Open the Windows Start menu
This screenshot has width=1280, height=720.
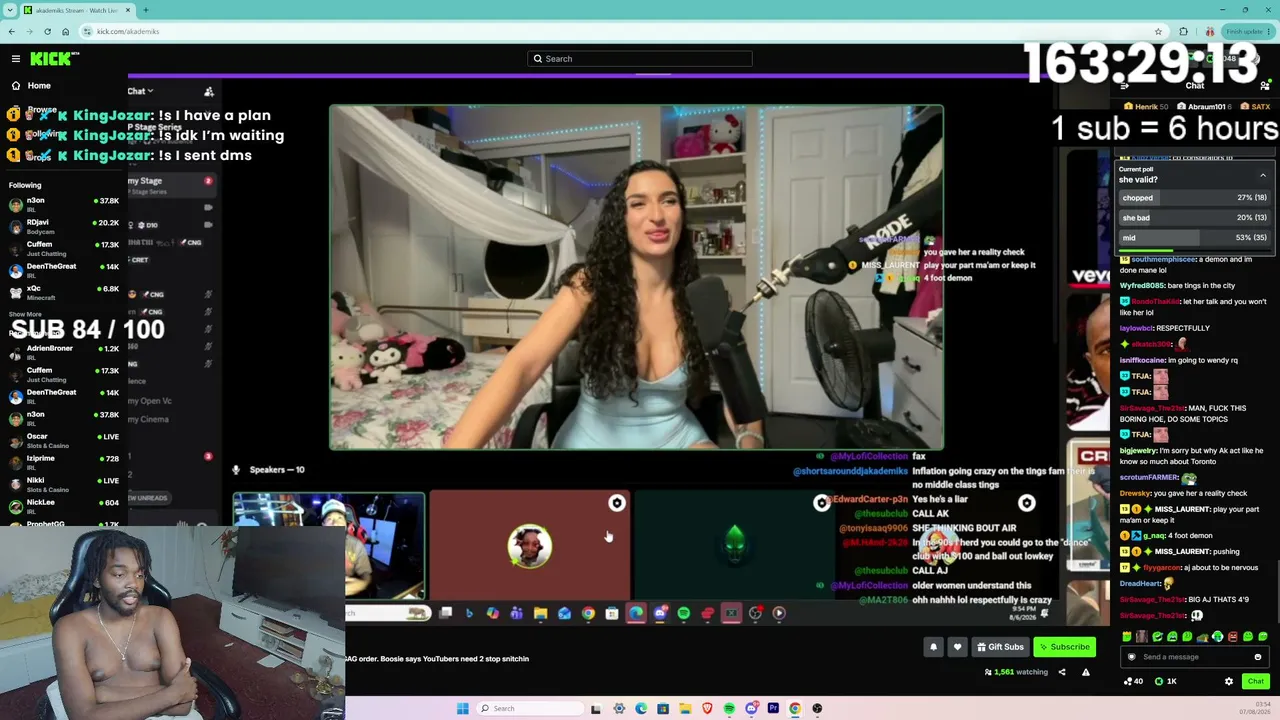(x=463, y=708)
